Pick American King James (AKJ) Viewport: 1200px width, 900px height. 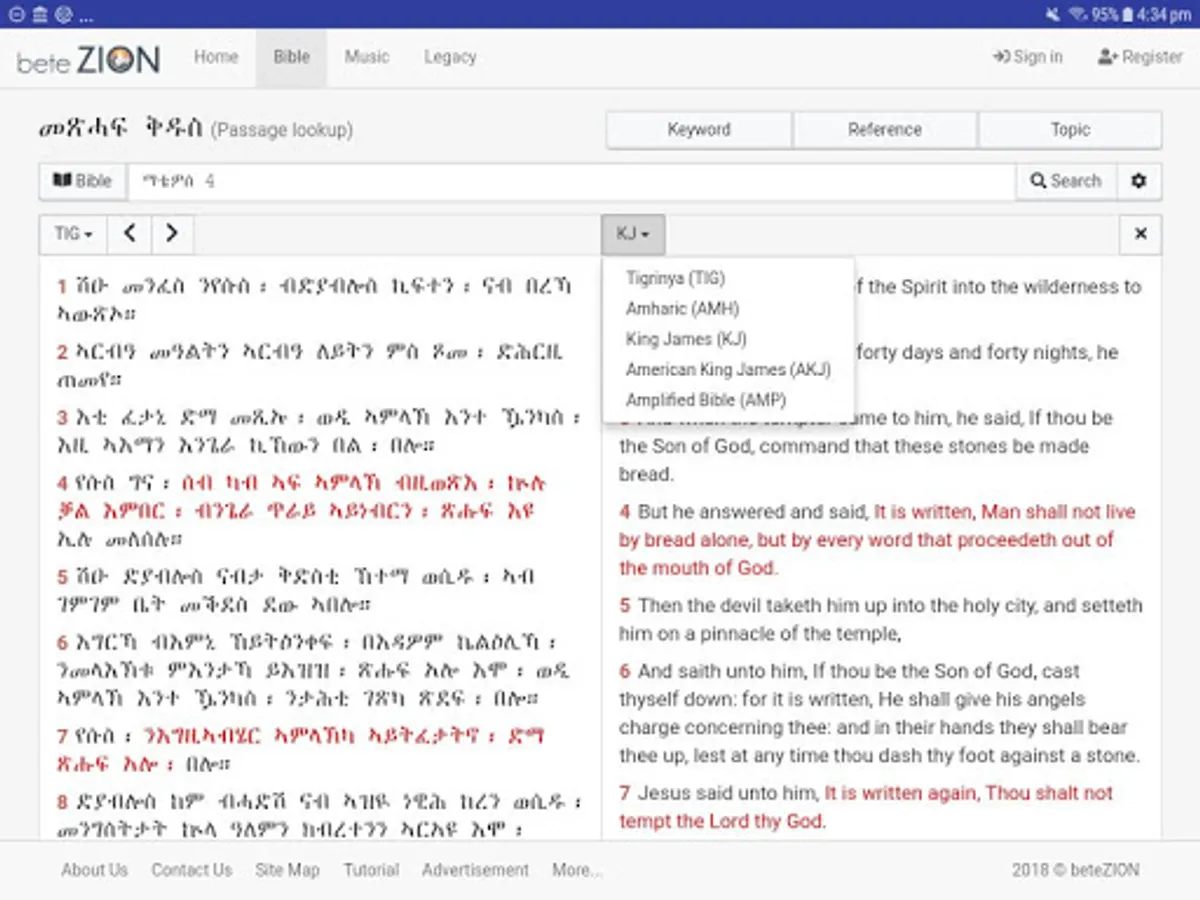pyautogui.click(x=727, y=370)
